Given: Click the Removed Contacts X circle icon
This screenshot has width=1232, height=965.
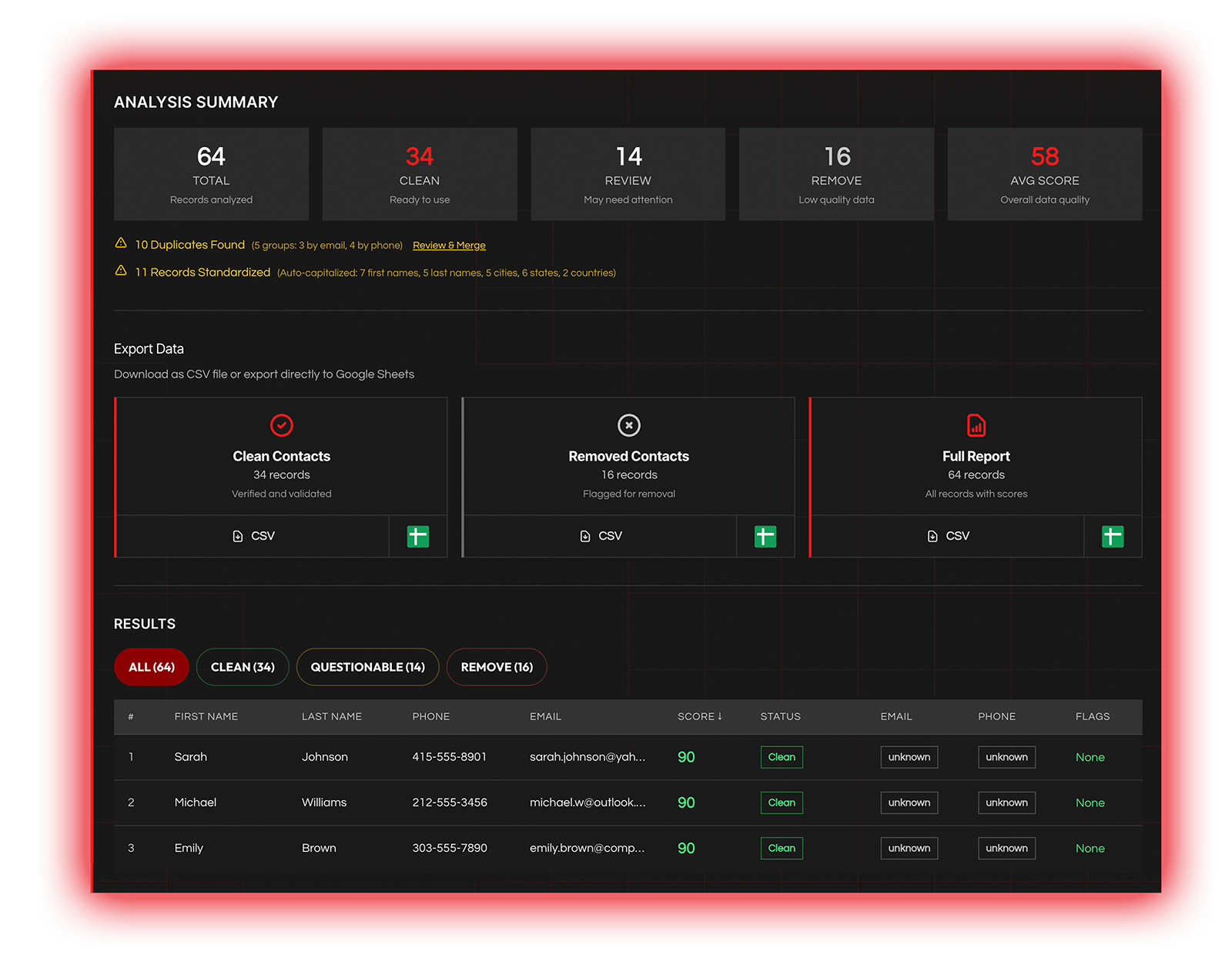Looking at the screenshot, I should 629,425.
